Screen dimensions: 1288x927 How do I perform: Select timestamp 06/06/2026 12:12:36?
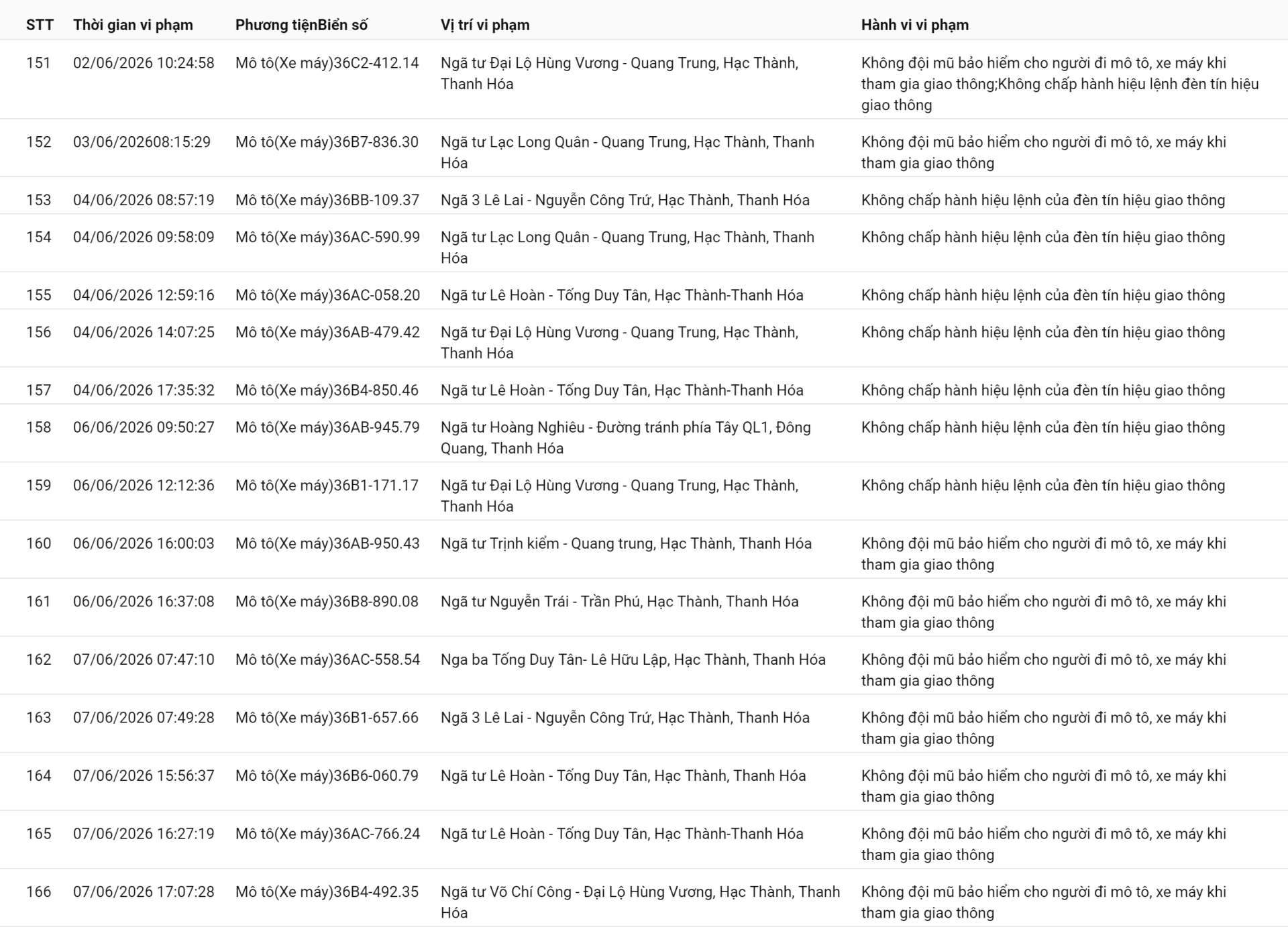tap(144, 486)
